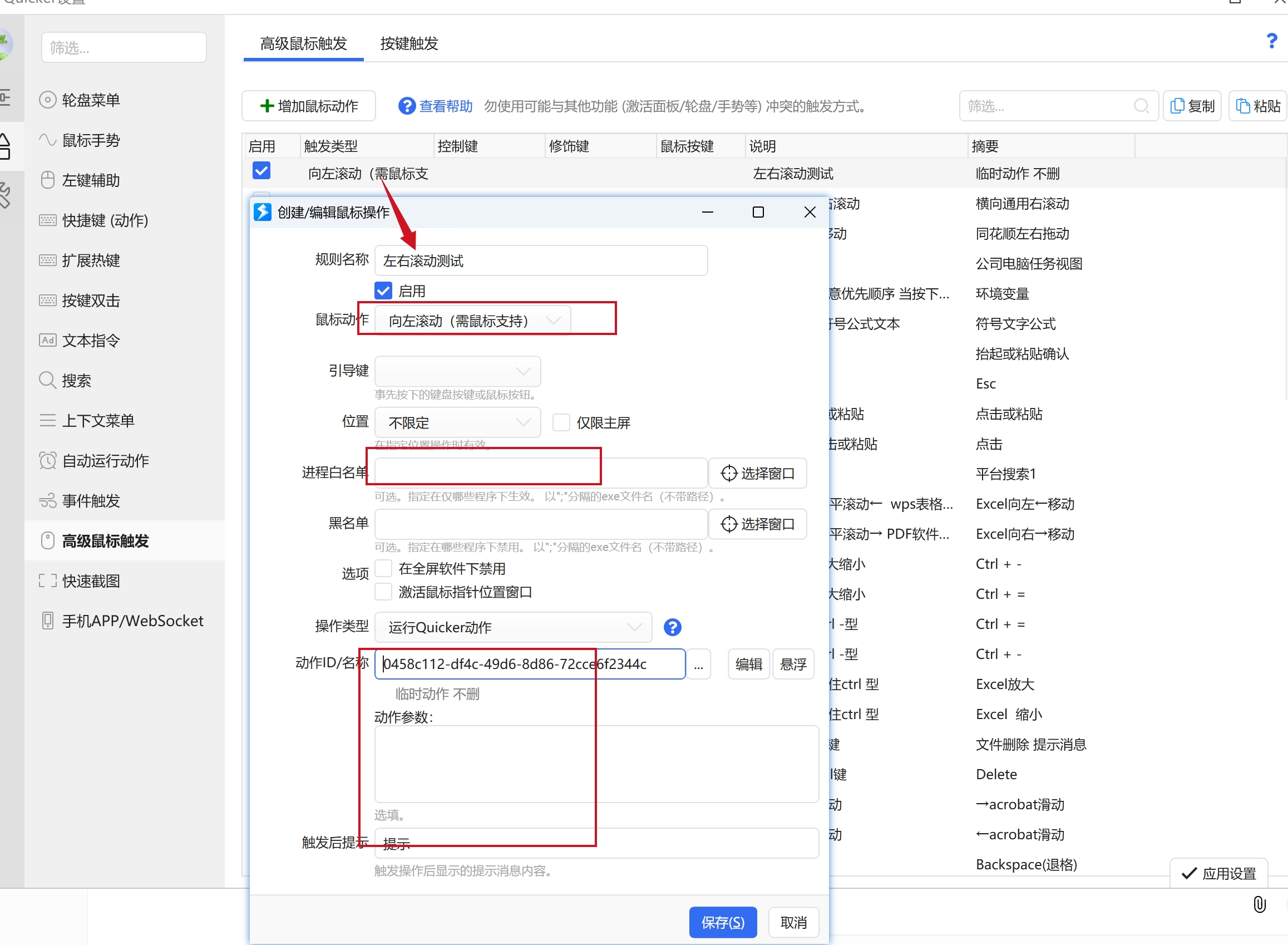Open the 鼠标手势 sidebar item
This screenshot has height=945, width=1288.
[x=91, y=140]
